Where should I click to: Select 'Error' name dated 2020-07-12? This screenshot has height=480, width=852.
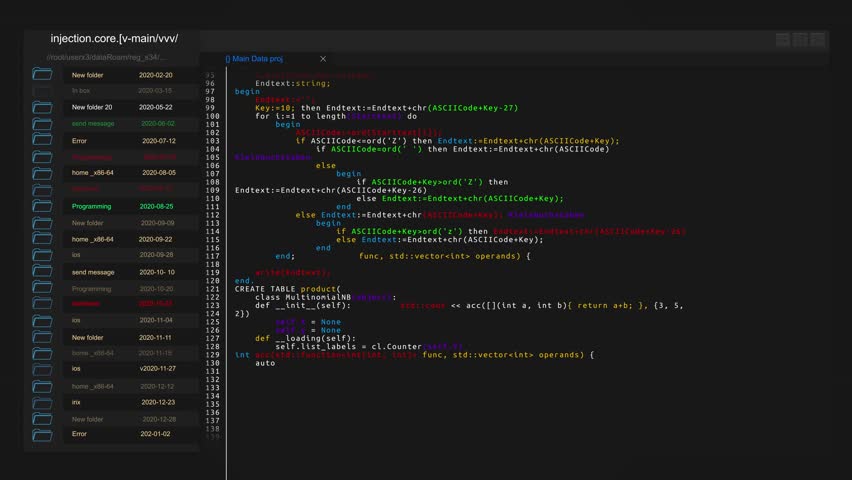coord(79,141)
